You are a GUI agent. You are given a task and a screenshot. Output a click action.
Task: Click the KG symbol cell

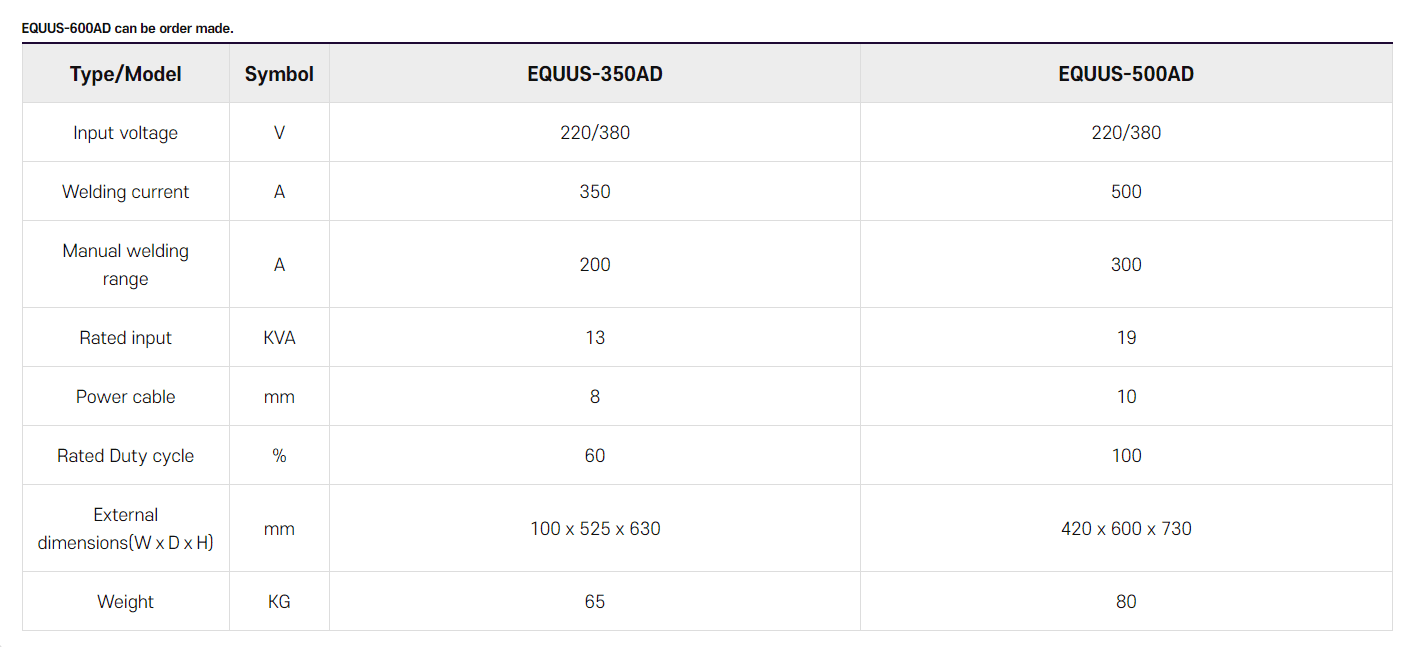(x=279, y=602)
